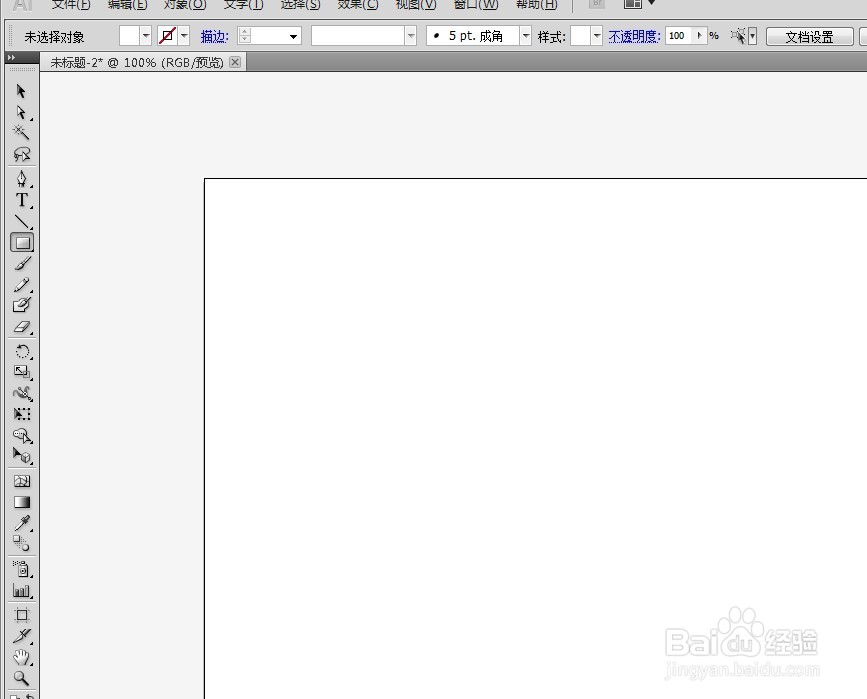
Task: Open the 帮助(H) menu
Action: 536,4
